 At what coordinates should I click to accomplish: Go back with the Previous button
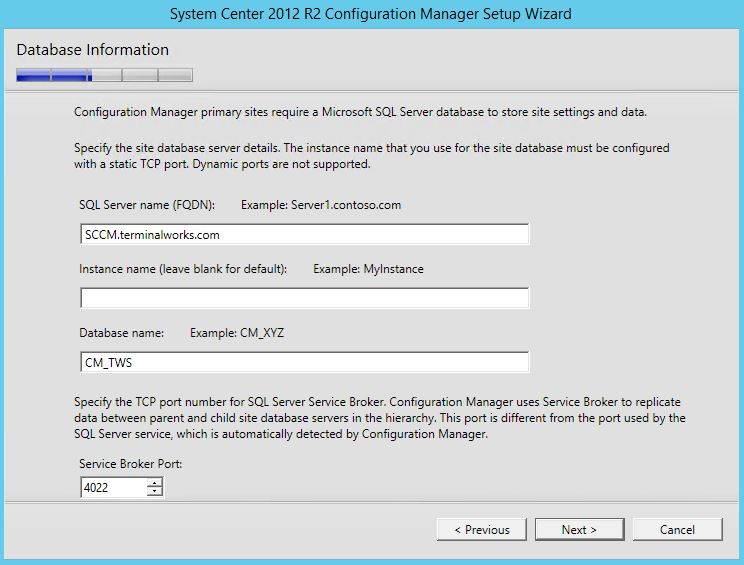point(482,529)
